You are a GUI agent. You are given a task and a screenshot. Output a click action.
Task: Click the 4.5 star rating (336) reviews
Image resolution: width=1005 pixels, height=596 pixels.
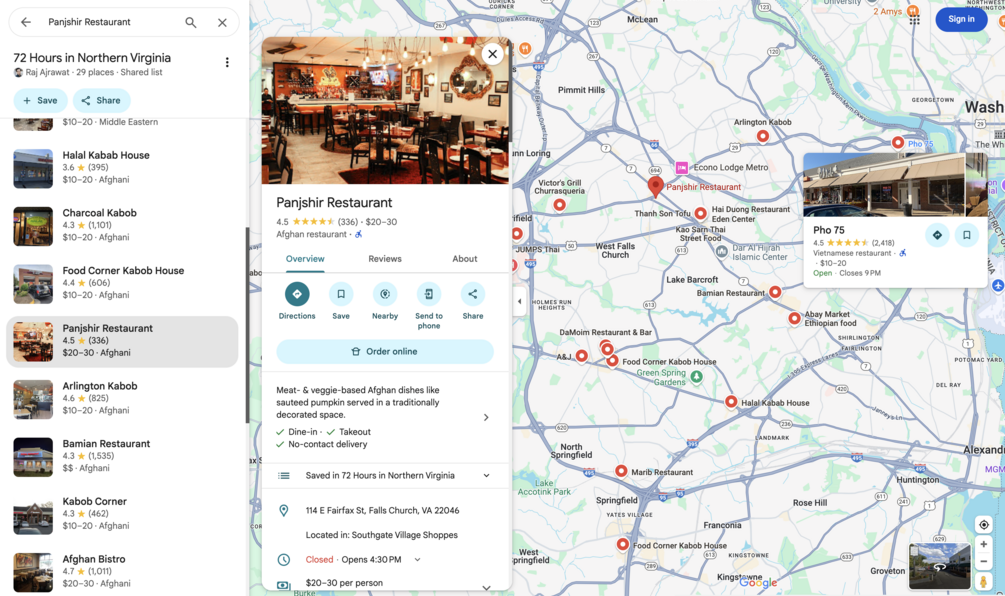tap(317, 222)
